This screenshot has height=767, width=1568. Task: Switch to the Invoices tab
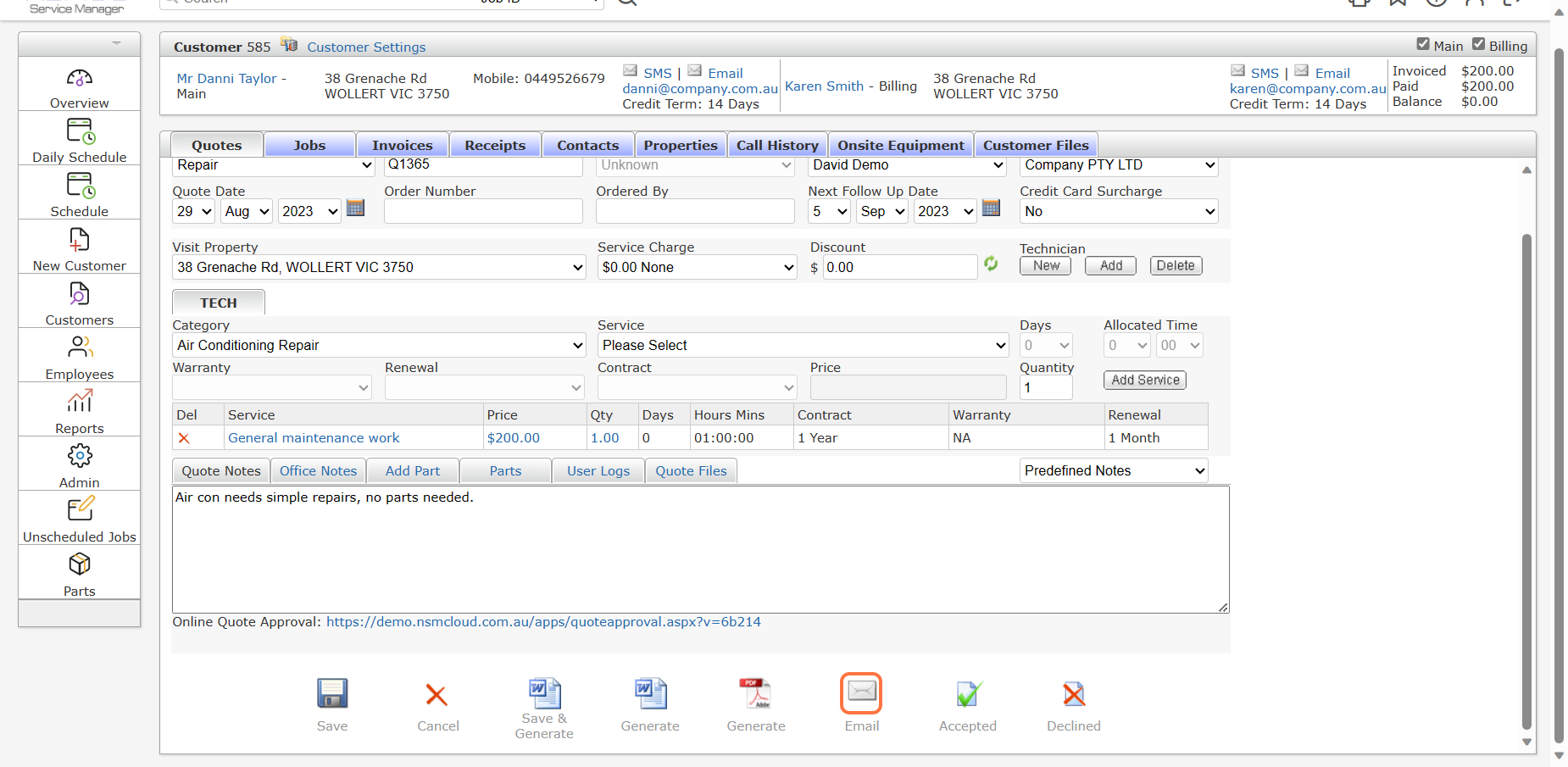(403, 145)
